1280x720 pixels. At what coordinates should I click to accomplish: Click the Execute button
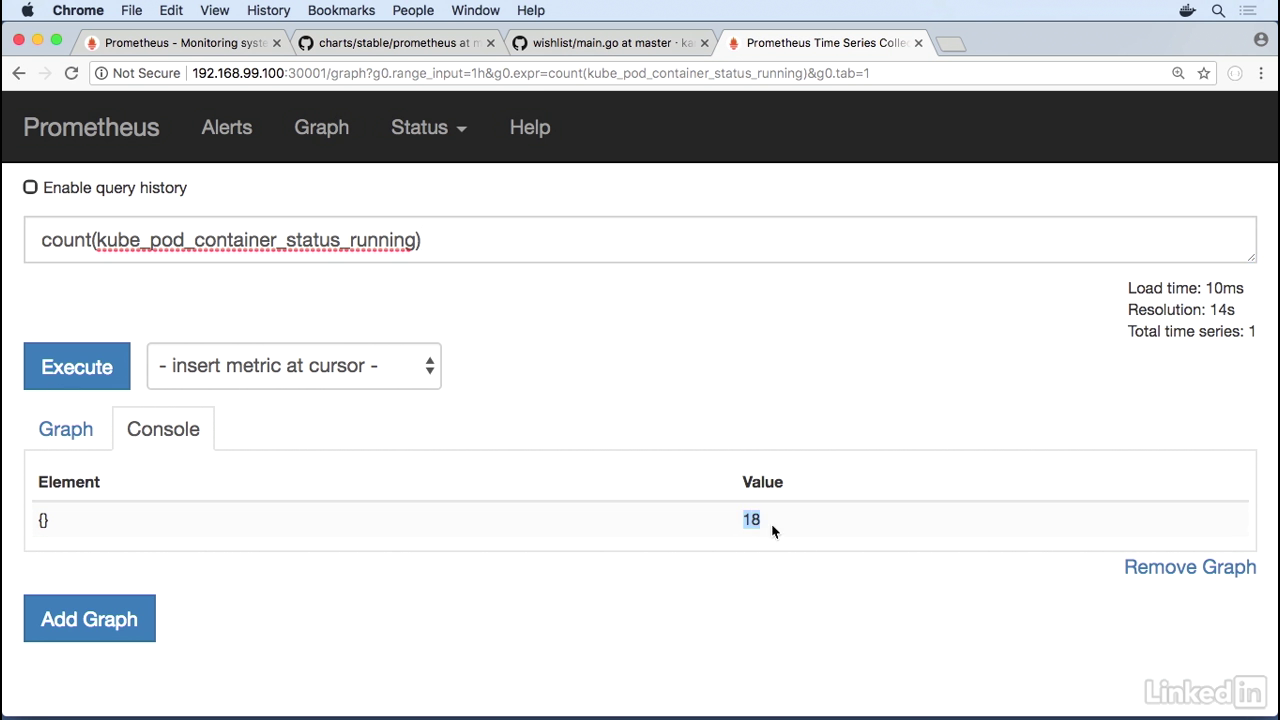[77, 367]
